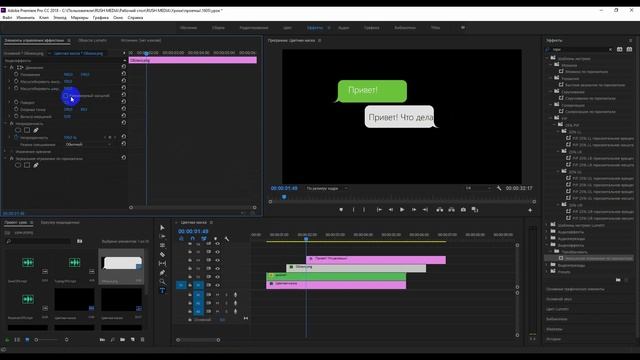640x360 pixels.
Task: Select the Zoom magnifier tool
Action: point(162,282)
